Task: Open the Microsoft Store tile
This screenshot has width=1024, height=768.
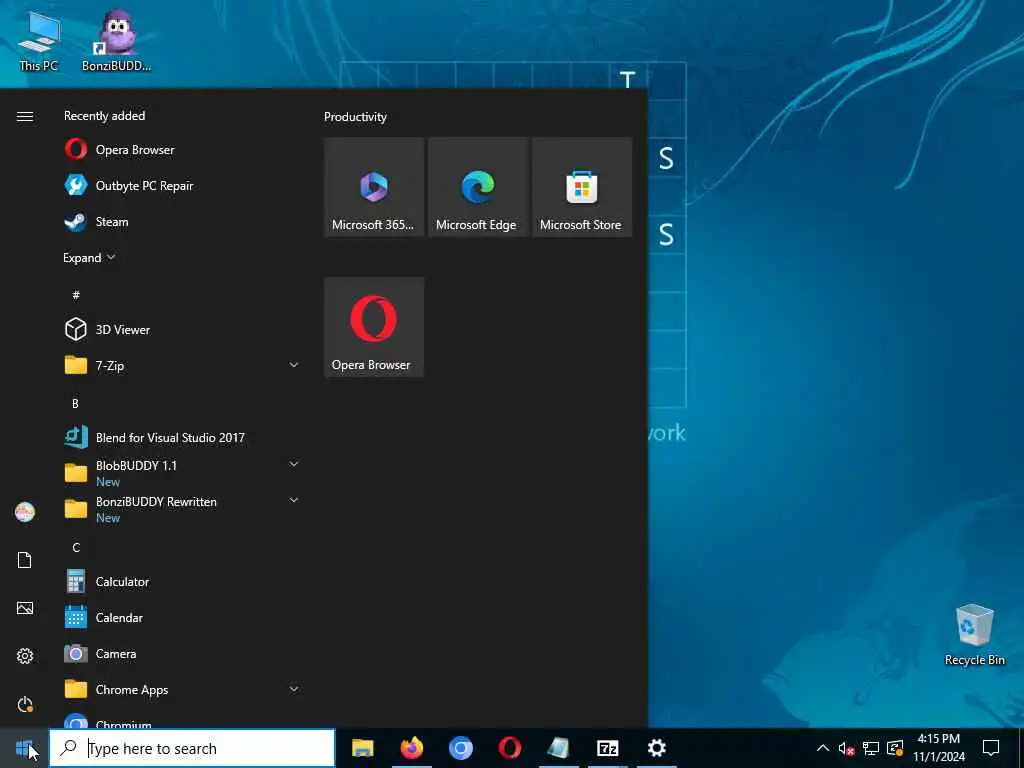Action: click(x=582, y=187)
